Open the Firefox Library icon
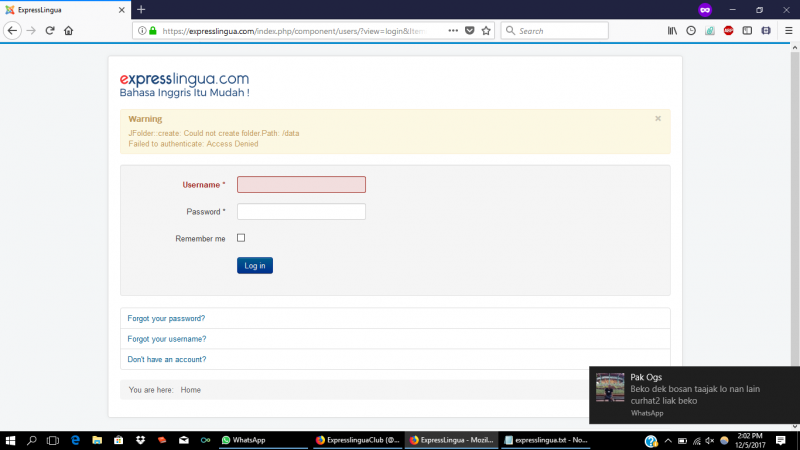This screenshot has width=800, height=450. point(672,31)
